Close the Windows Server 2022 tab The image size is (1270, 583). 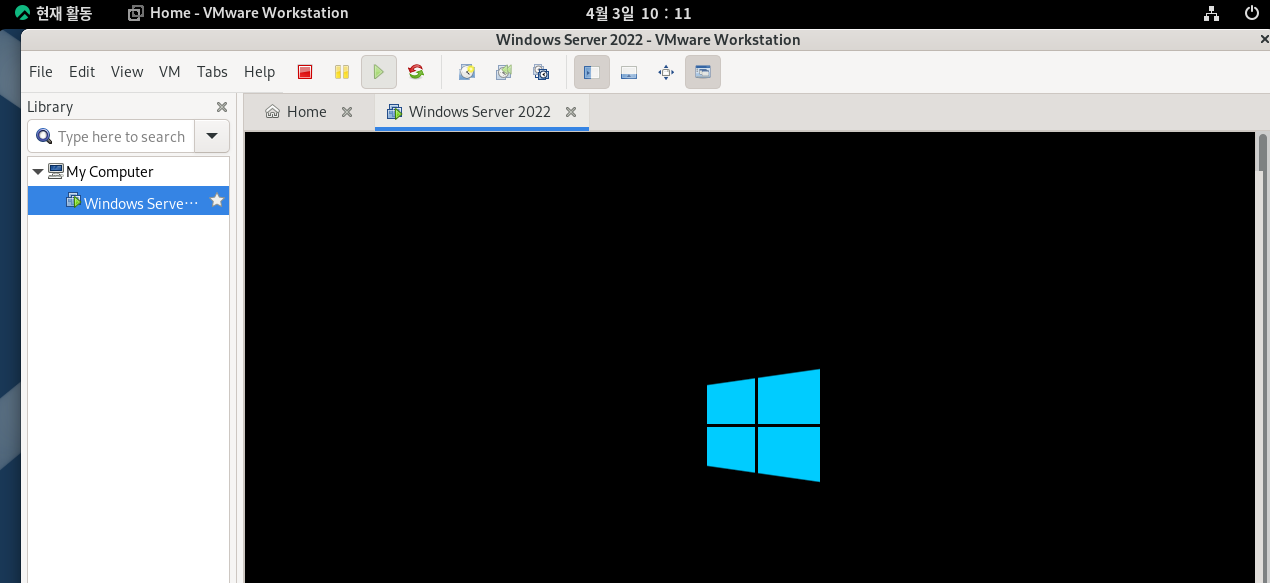click(x=571, y=112)
